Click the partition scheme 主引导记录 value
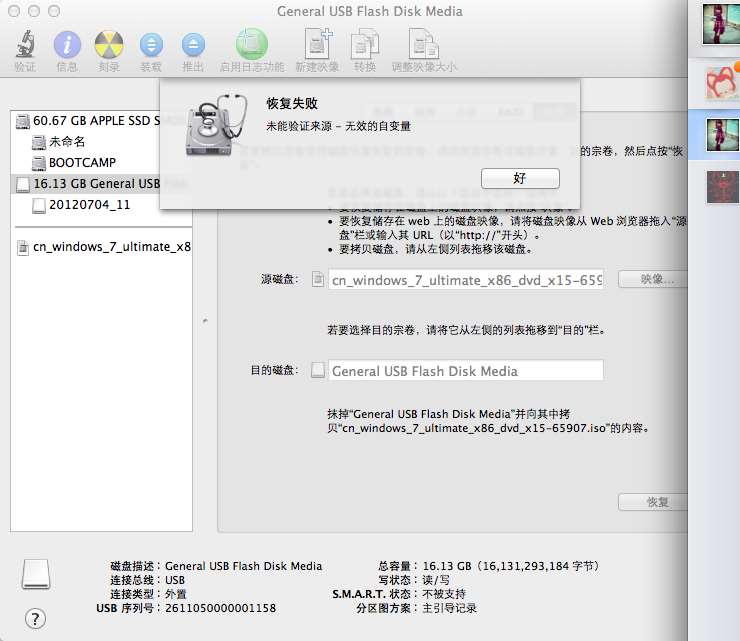740x641 pixels. tap(449, 608)
